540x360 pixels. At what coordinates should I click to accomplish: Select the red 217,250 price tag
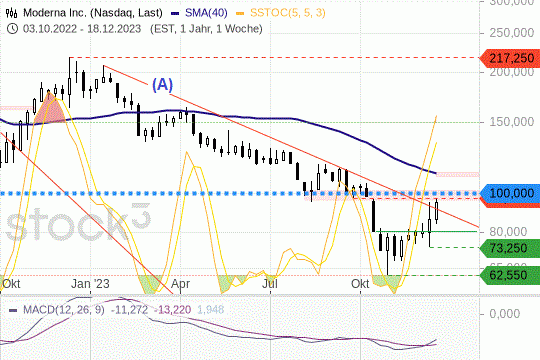pos(509,58)
